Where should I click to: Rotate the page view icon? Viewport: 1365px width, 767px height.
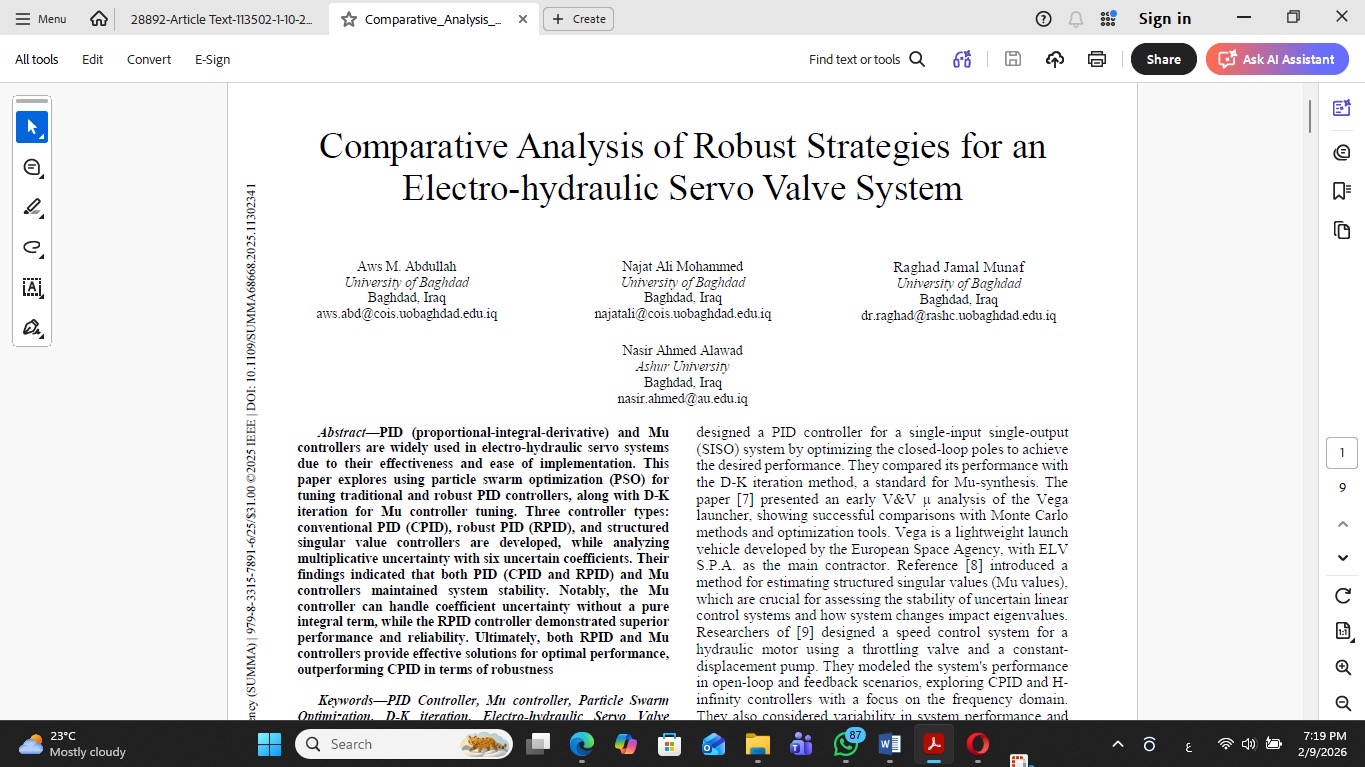[1343, 596]
